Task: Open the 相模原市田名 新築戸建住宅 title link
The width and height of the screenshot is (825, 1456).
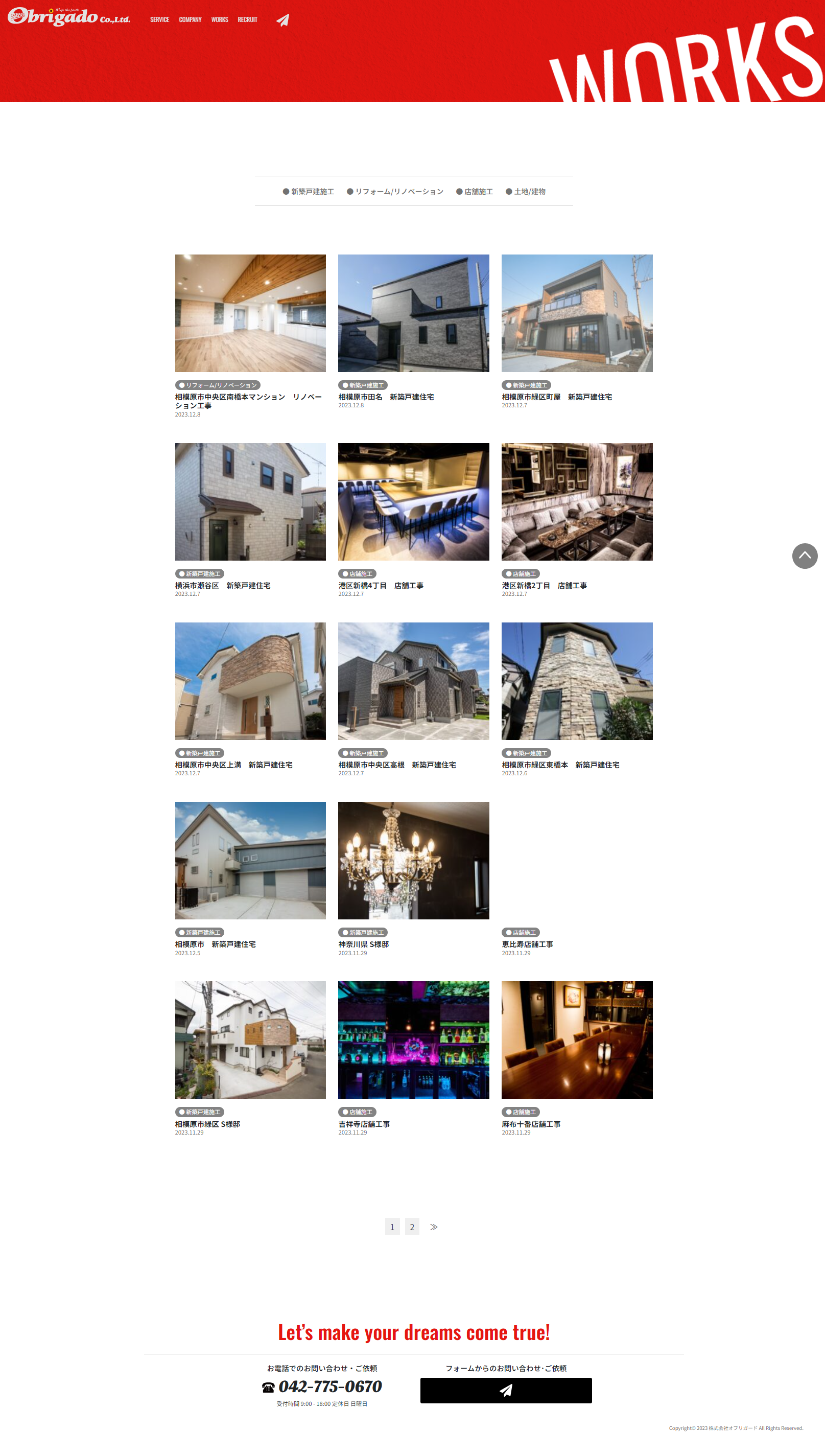Action: point(386,397)
